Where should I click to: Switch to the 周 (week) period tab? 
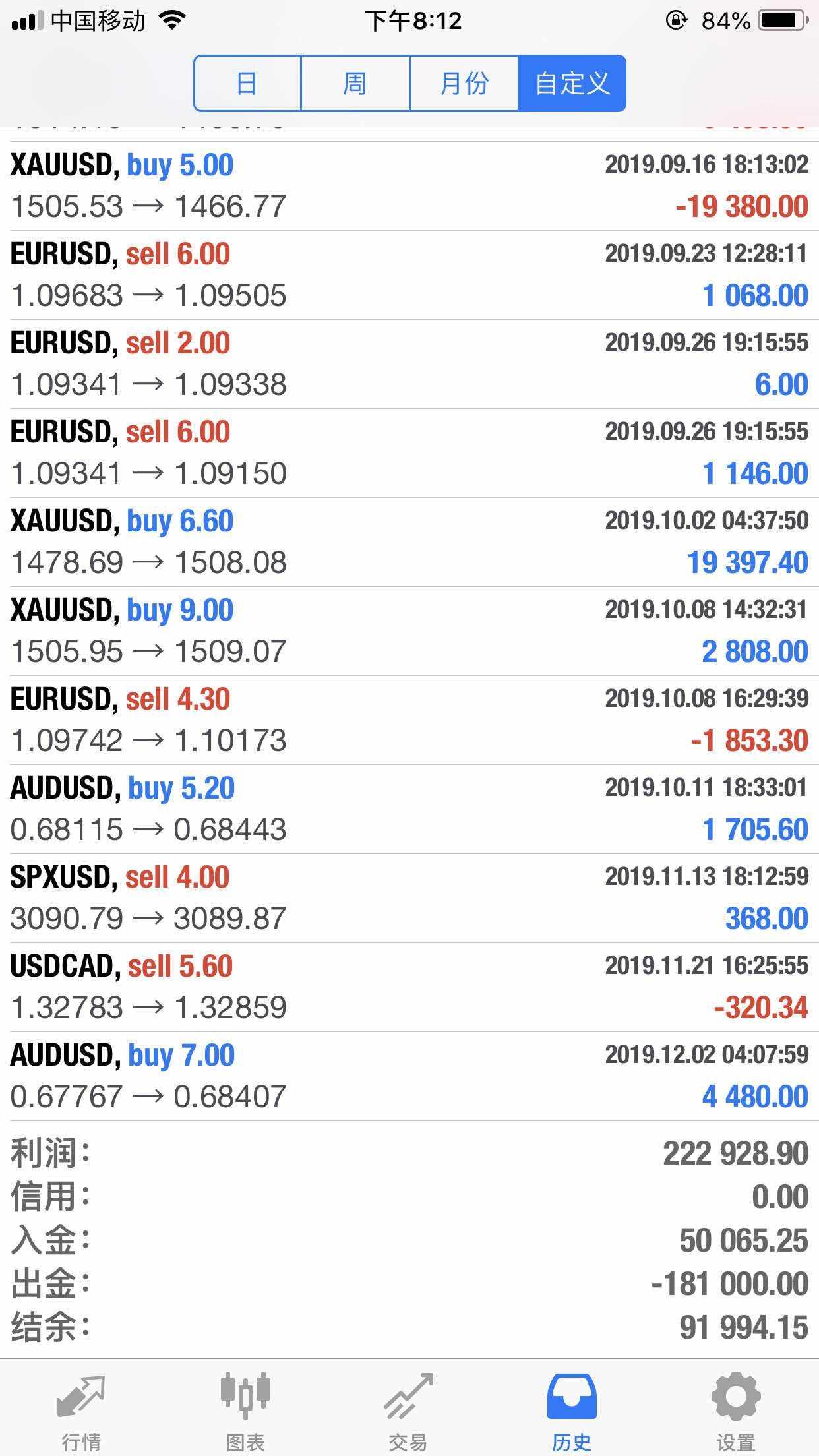[x=355, y=84]
